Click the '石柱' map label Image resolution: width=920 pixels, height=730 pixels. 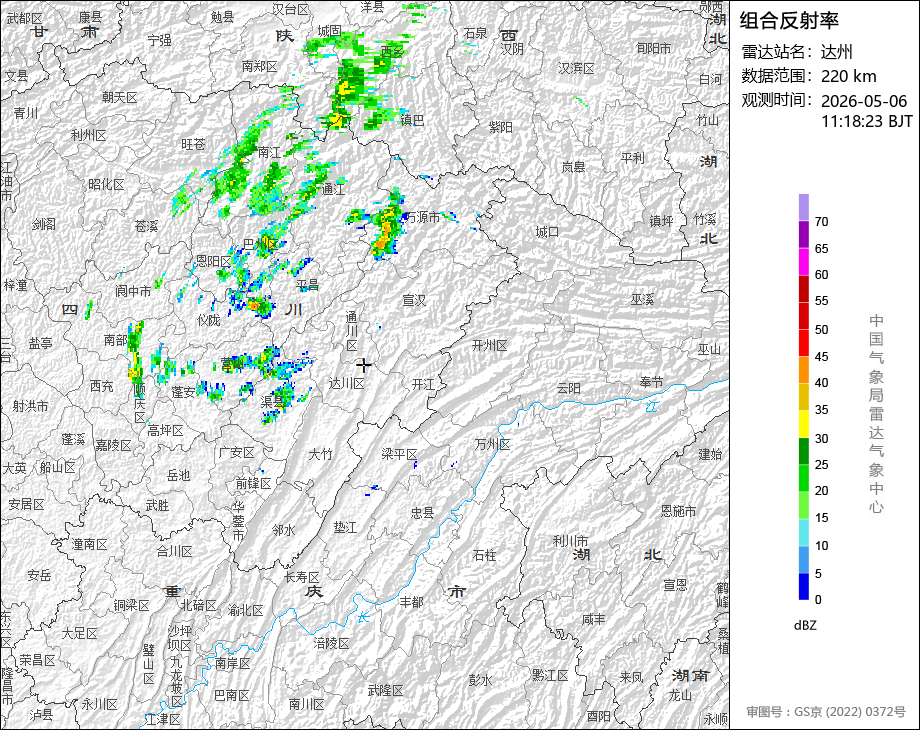(484, 555)
